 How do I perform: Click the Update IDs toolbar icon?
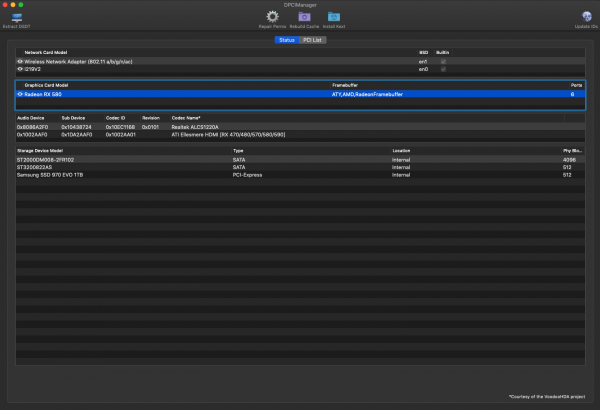coord(585,16)
